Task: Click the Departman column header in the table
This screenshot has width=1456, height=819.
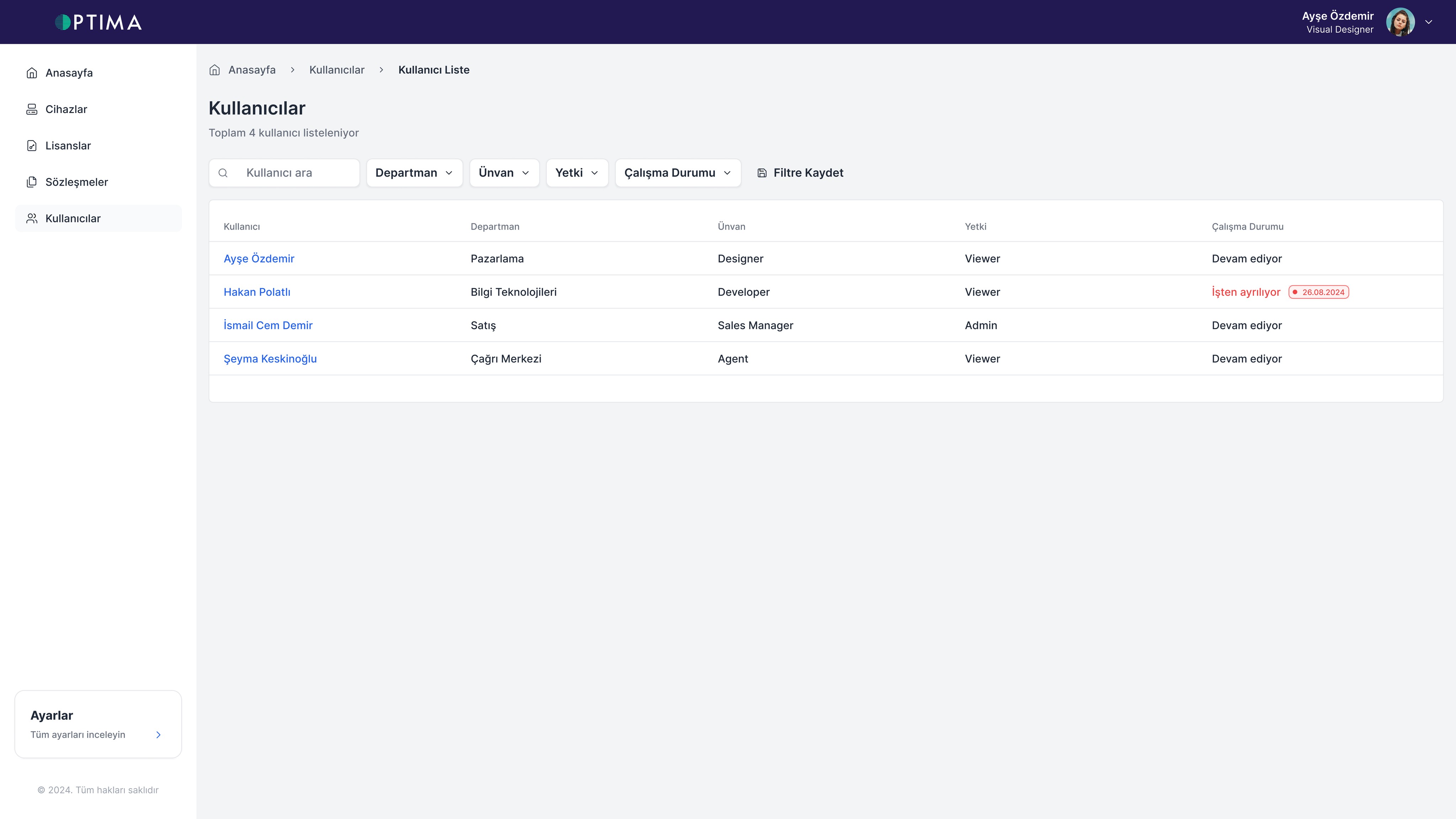Action: point(495,227)
